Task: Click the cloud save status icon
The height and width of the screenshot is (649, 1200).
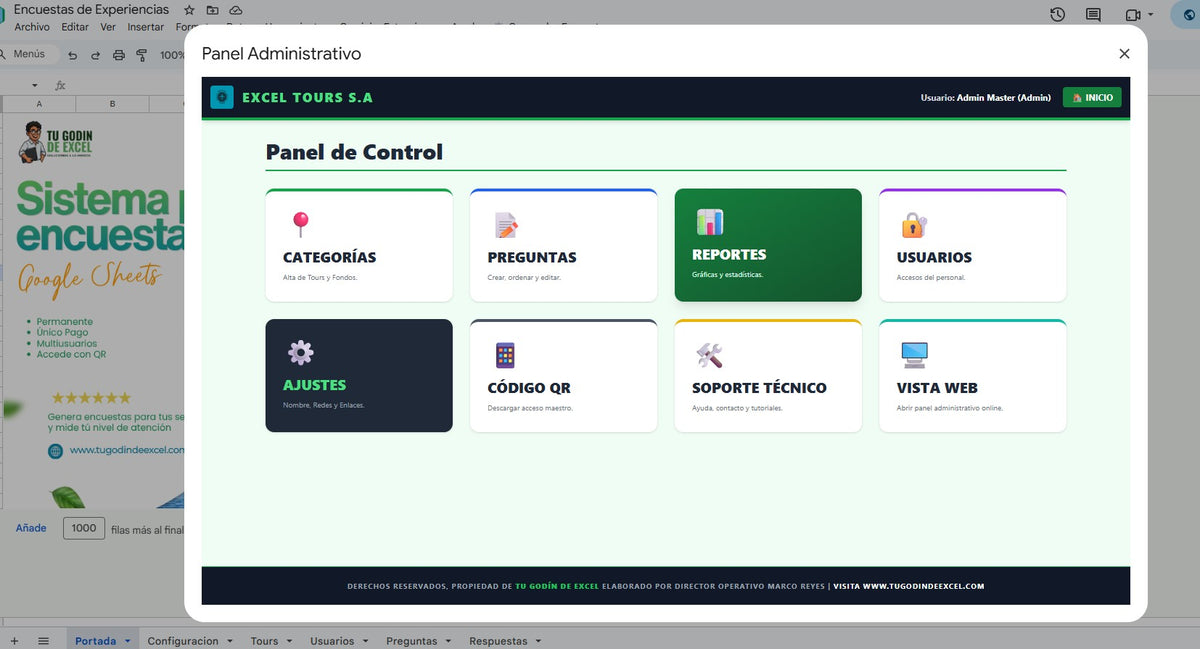Action: 236,10
